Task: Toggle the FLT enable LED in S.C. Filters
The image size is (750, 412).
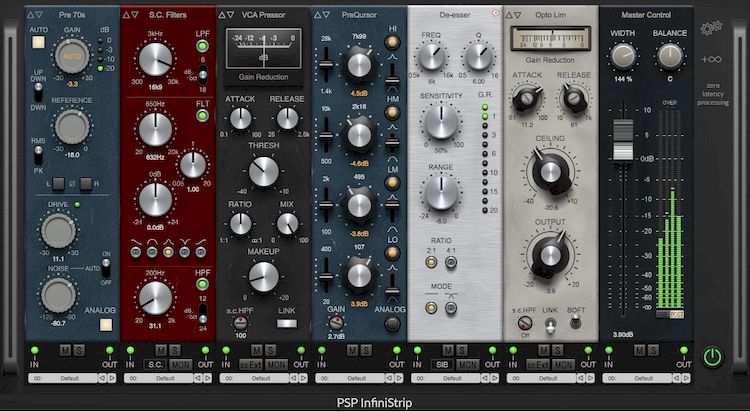Action: 202,115
